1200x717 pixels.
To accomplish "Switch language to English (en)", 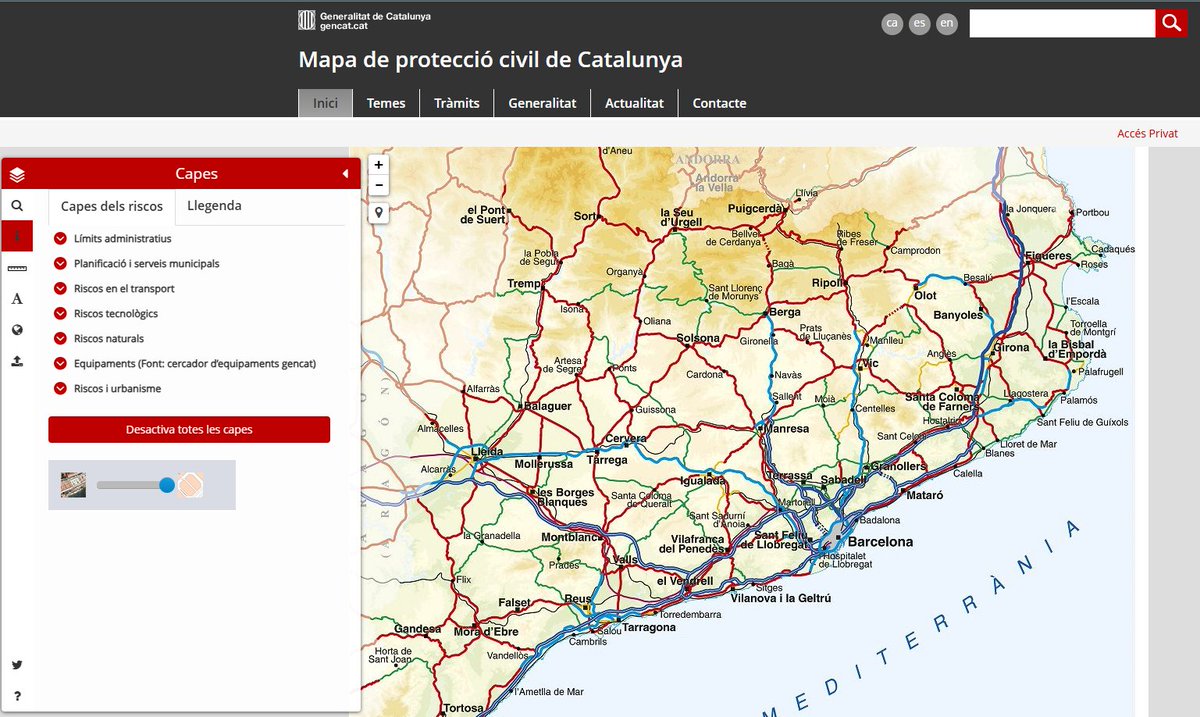I will point(947,24).
